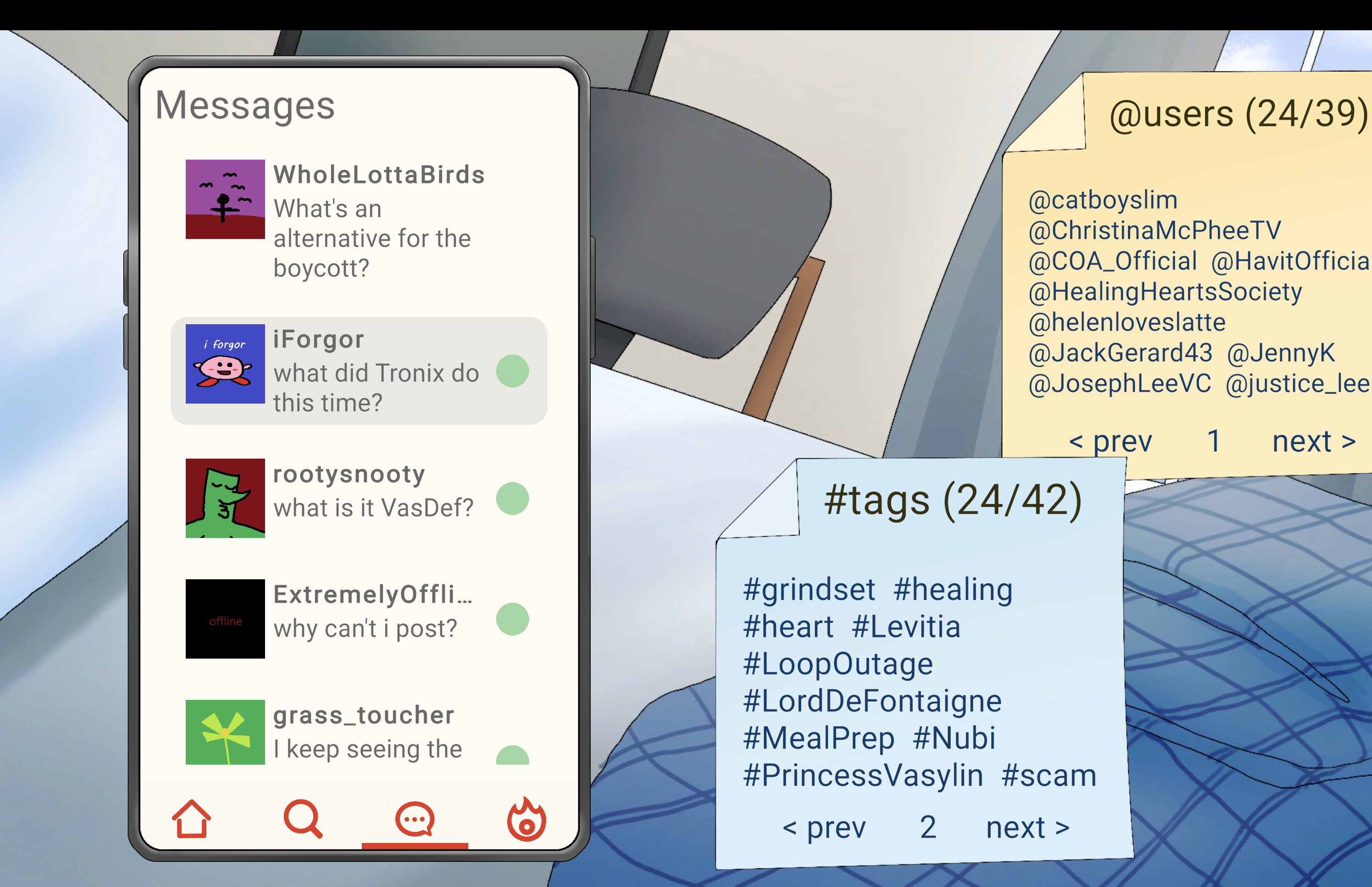This screenshot has height=887, width=1372.
Task: Open WholeLottaBirds boycott conversation
Action: pos(358,221)
